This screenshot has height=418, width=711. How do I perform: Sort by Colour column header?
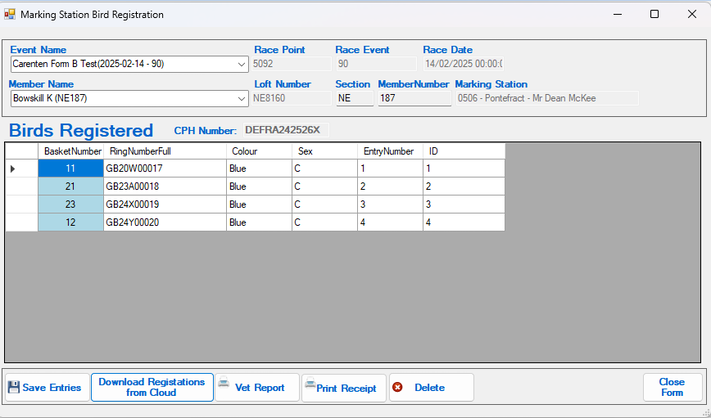pyautogui.click(x=259, y=151)
